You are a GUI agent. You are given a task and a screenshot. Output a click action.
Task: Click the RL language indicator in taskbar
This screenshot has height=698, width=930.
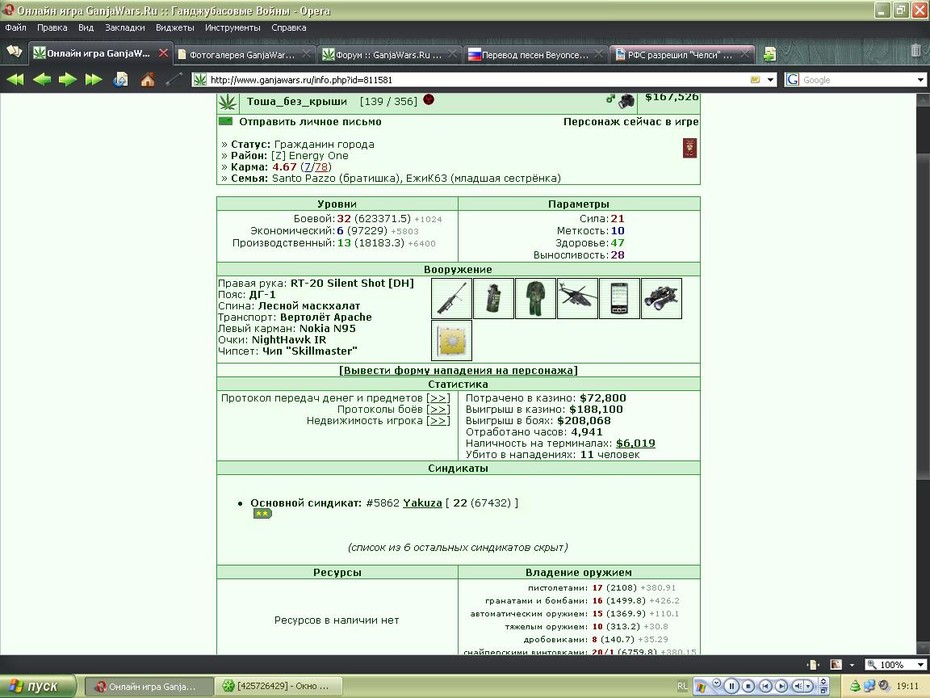(682, 686)
